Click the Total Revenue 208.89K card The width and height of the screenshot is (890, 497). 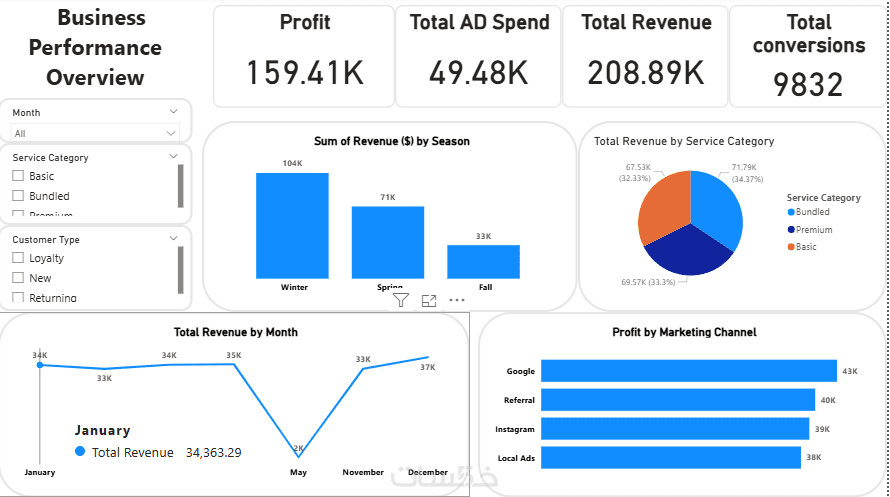point(645,56)
